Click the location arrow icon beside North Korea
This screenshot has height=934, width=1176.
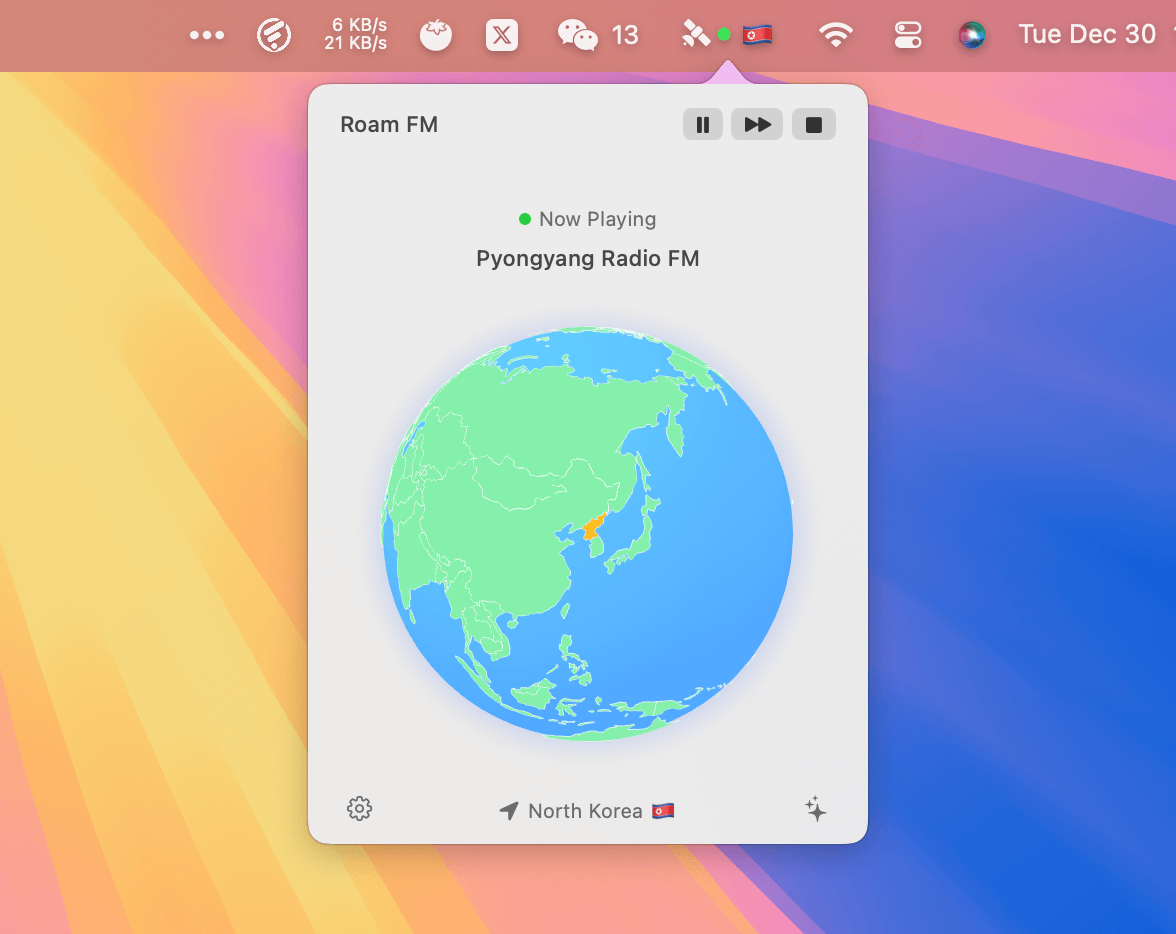click(509, 811)
